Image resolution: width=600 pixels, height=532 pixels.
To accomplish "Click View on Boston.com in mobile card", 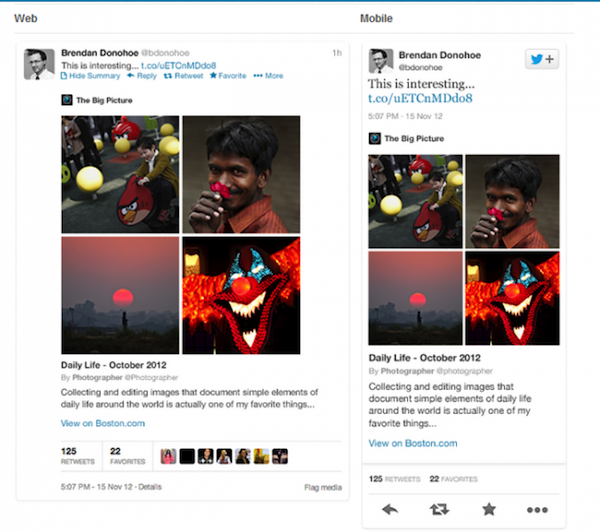I will (x=413, y=443).
